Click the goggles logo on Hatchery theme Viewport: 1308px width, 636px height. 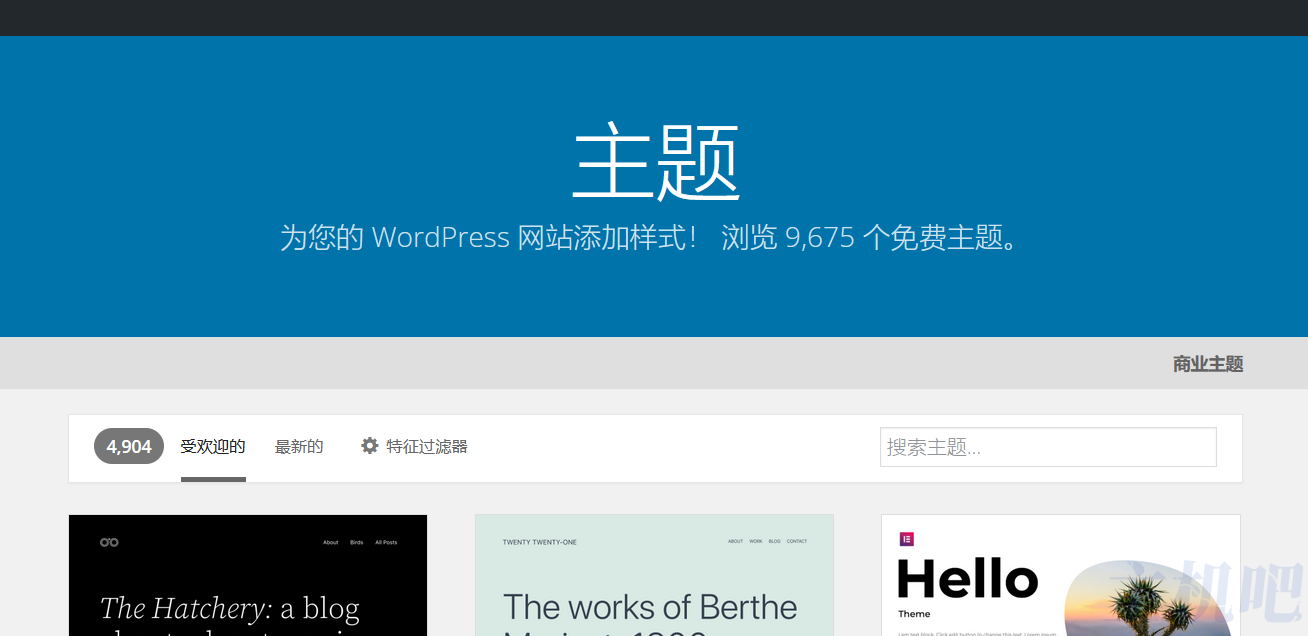(x=109, y=542)
